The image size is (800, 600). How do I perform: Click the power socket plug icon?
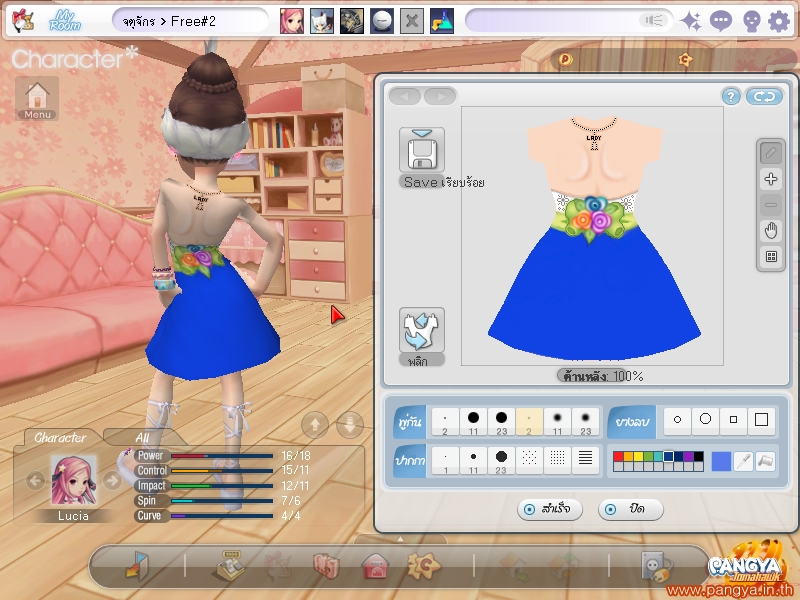pyautogui.click(x=656, y=565)
